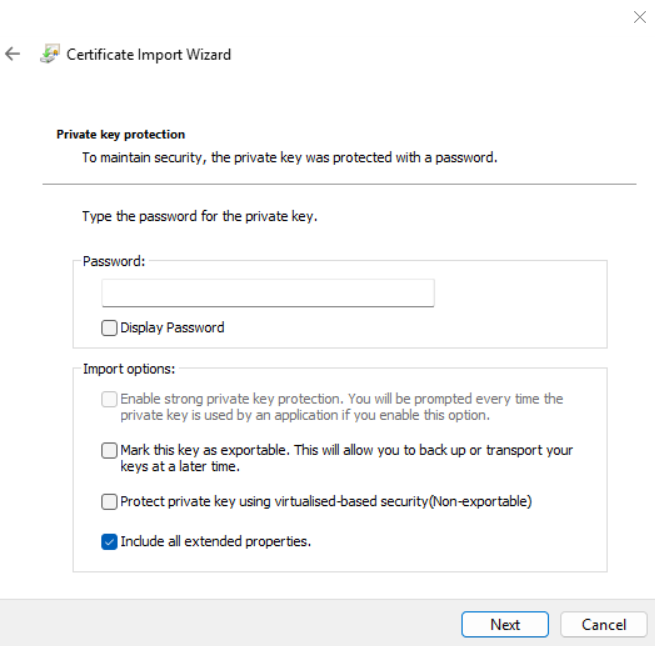Tick the virtualised-based security checkbox box
Viewport: 655px width, 646px height.
coord(109,502)
